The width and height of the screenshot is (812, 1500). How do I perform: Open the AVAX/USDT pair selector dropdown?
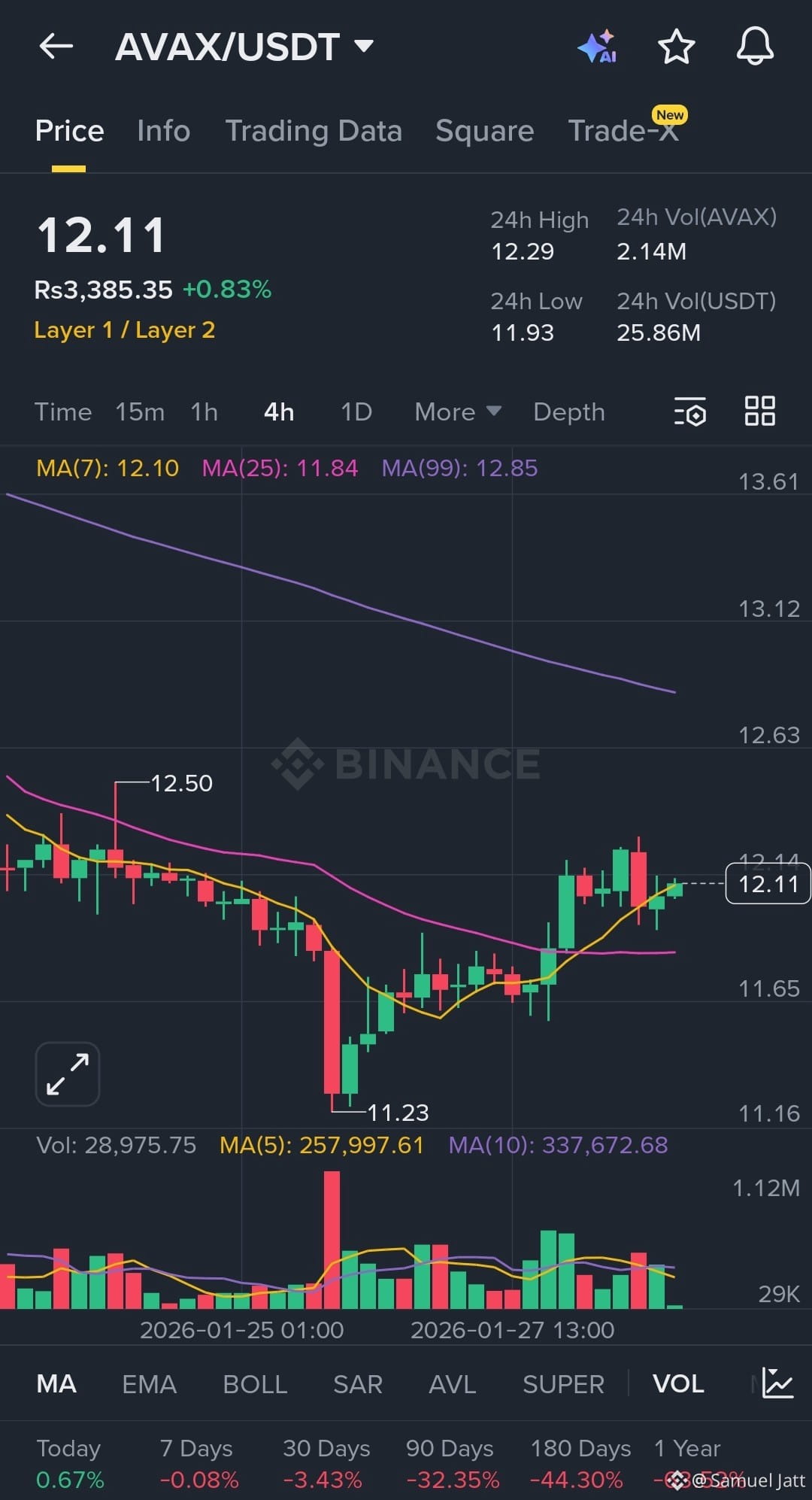click(244, 47)
